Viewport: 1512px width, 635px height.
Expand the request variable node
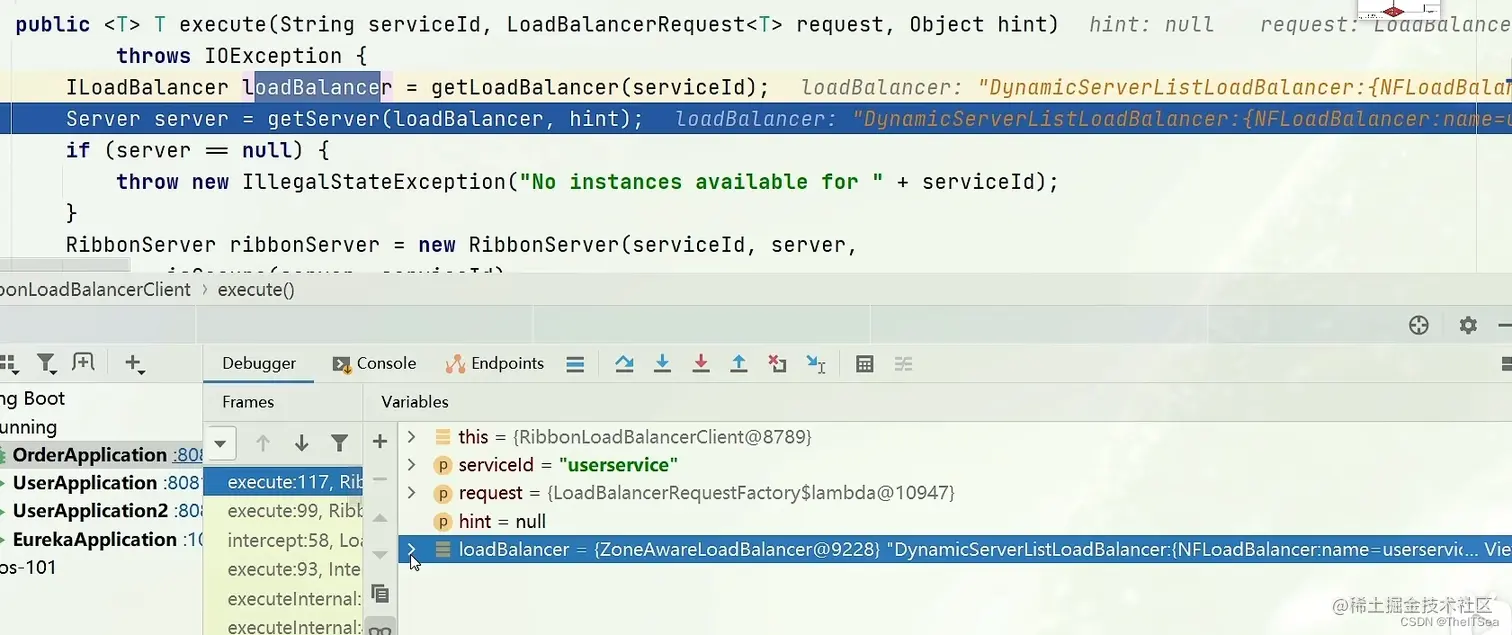coord(411,493)
